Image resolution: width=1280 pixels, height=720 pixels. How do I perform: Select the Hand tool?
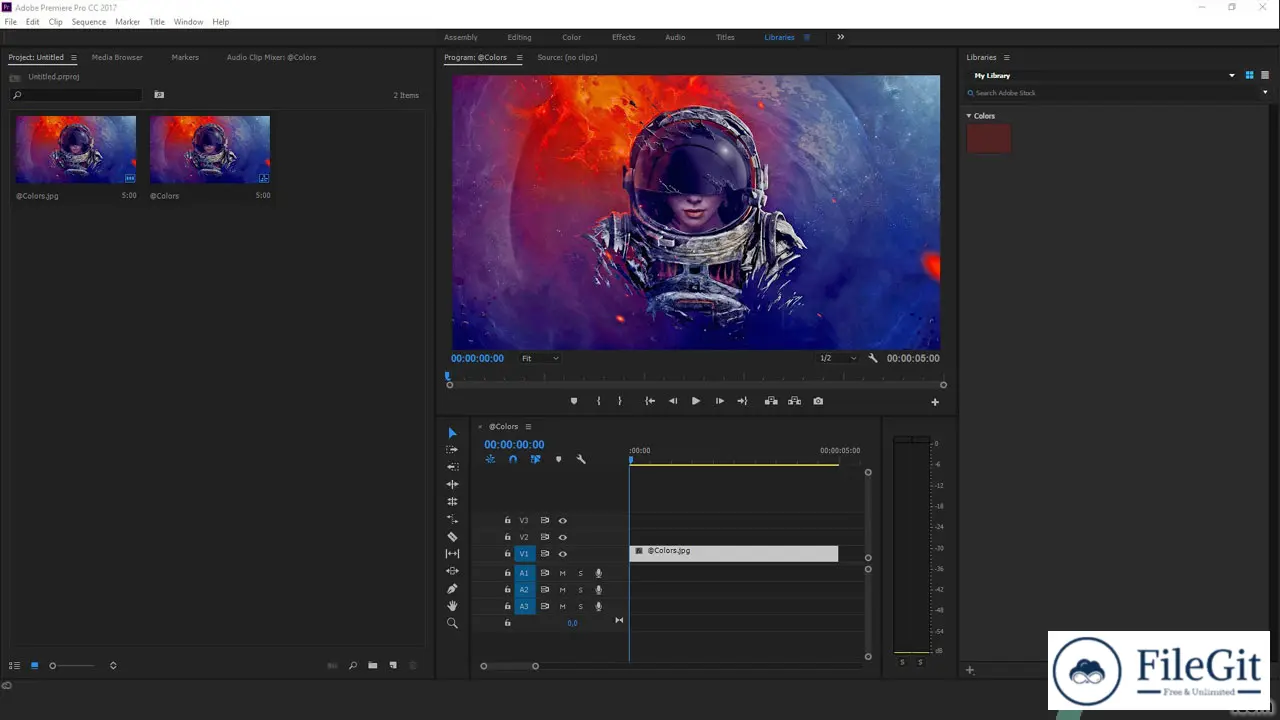point(452,606)
